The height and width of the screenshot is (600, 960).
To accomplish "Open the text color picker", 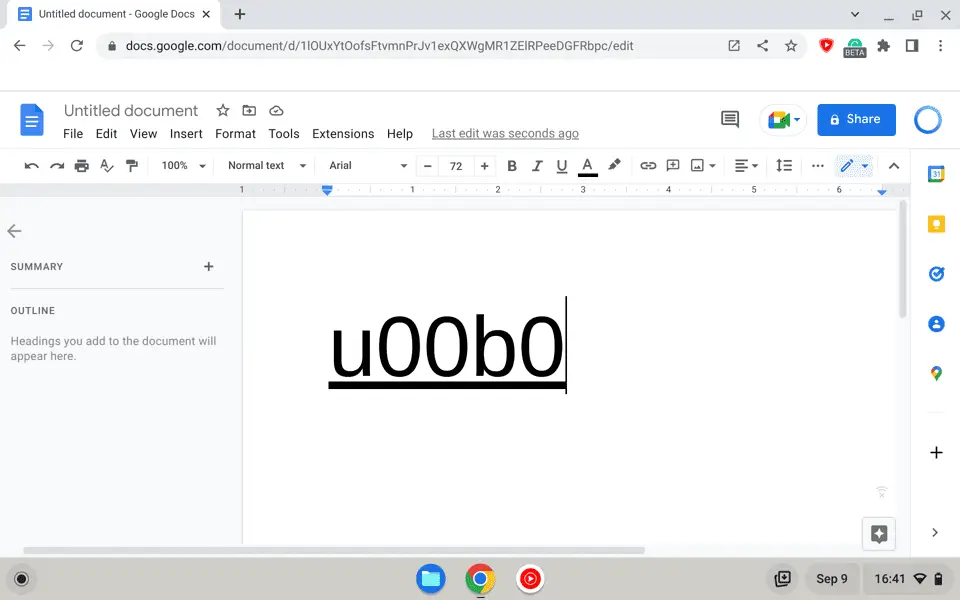I will pos(587,165).
